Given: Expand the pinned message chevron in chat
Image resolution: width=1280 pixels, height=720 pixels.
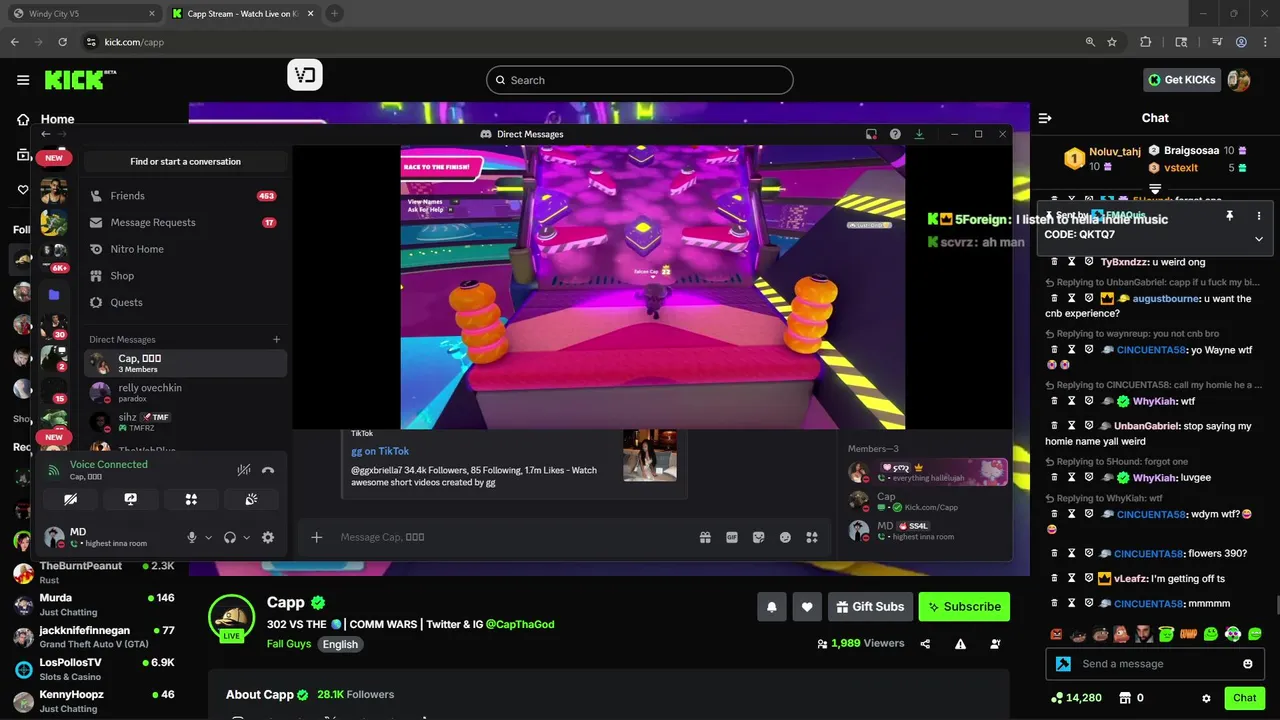Looking at the screenshot, I should point(1259,238).
